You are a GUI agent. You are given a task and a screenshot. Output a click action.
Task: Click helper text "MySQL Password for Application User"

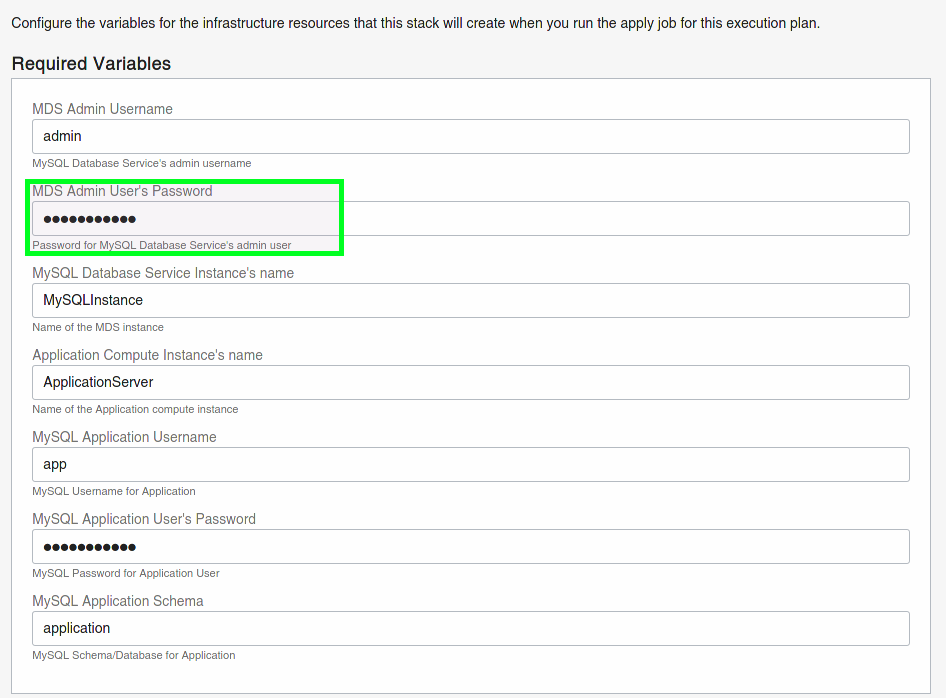[126, 574]
